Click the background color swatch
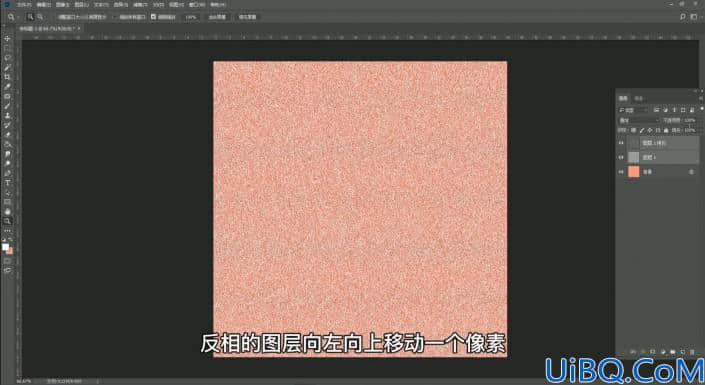 click(x=10, y=251)
